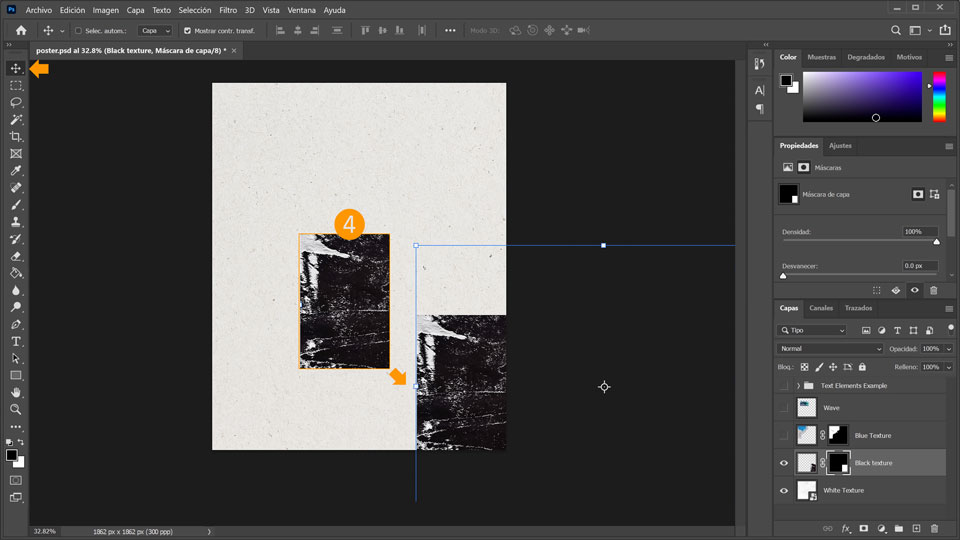The width and height of the screenshot is (960, 540).
Task: Click the rainbow hue slider strip
Action: tap(939, 96)
